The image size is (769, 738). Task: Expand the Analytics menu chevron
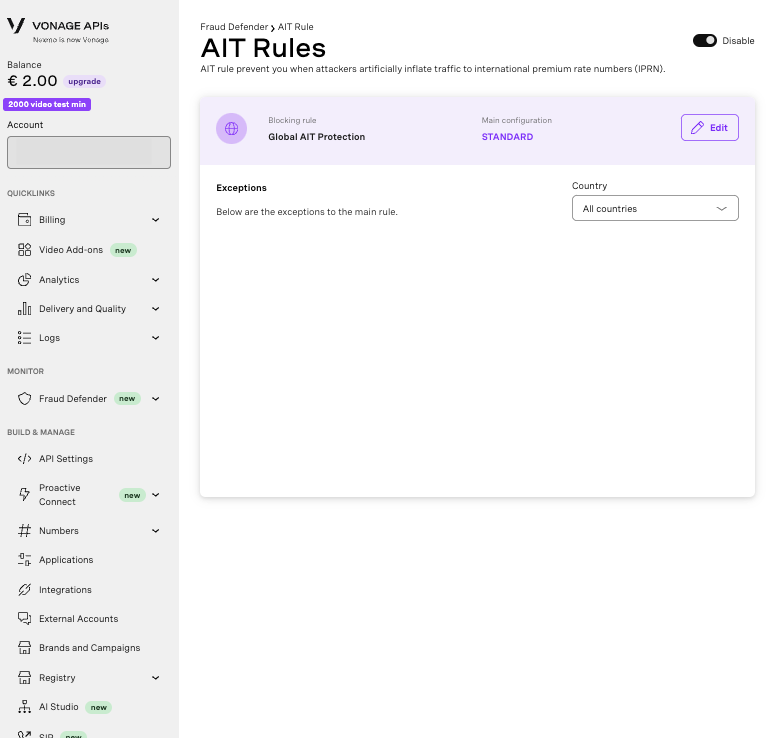(155, 280)
